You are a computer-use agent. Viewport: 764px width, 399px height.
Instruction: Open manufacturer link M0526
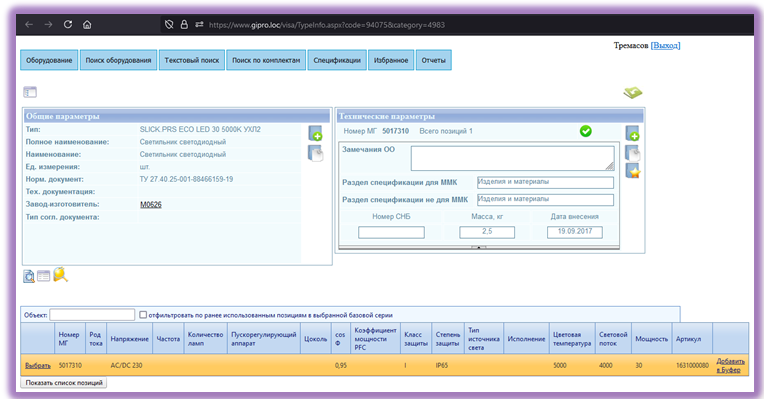[x=151, y=205]
